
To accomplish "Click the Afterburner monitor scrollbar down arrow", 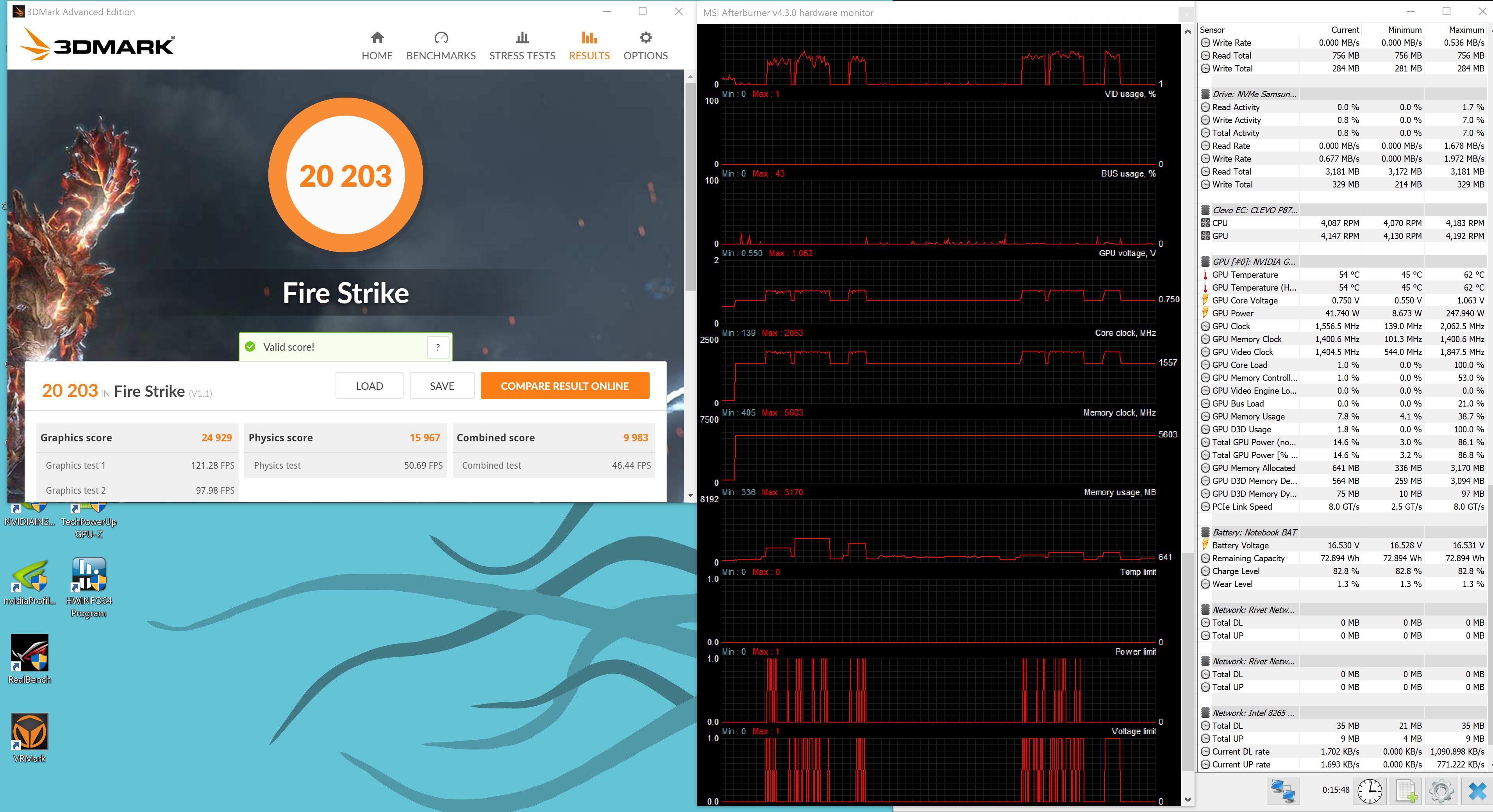I will (x=1188, y=800).
